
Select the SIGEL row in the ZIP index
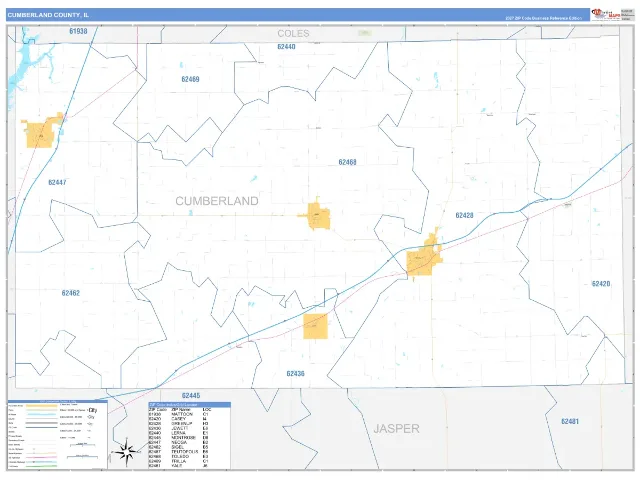tap(180, 447)
